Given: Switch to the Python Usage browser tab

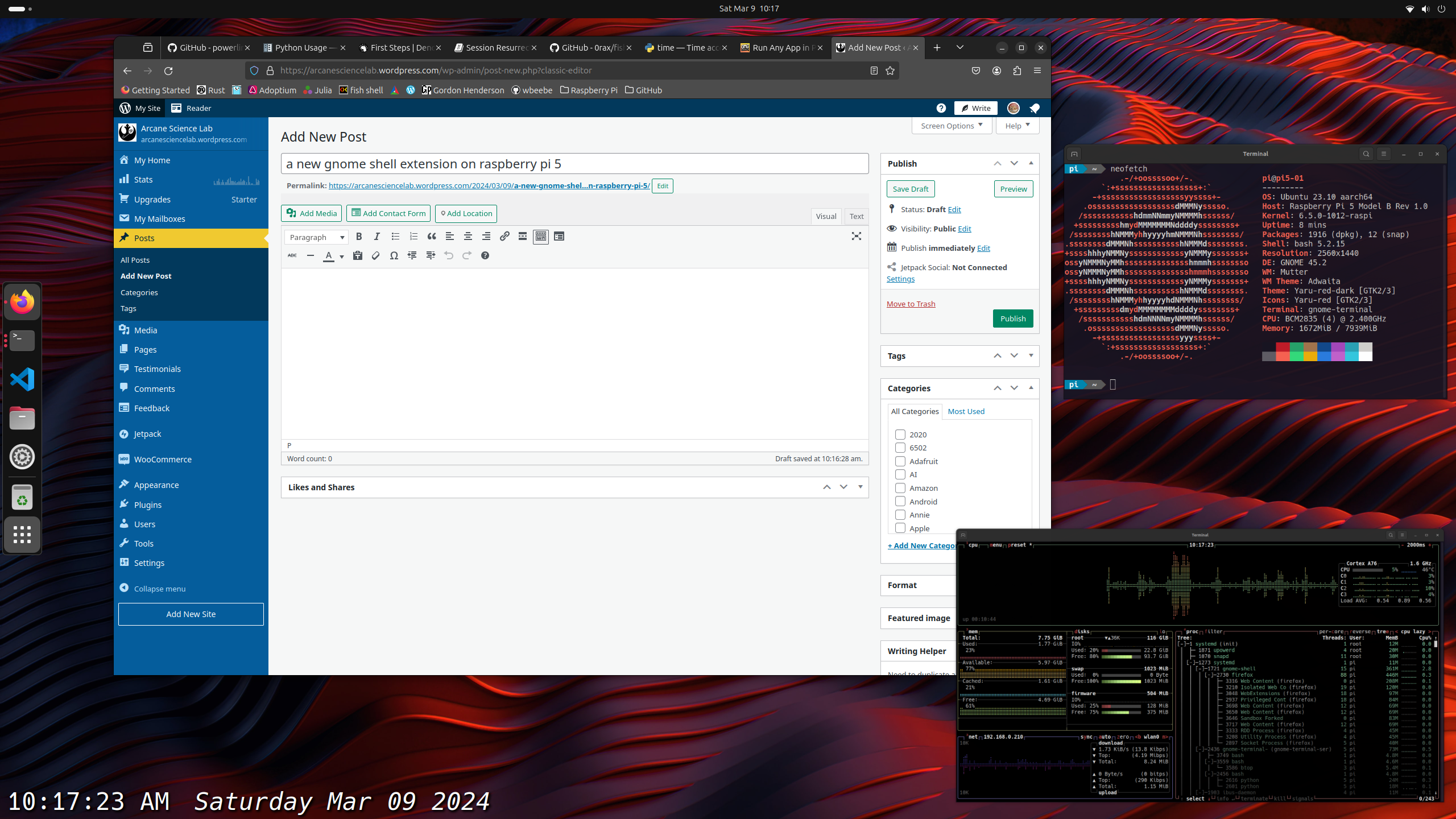Looking at the screenshot, I should [x=304, y=48].
